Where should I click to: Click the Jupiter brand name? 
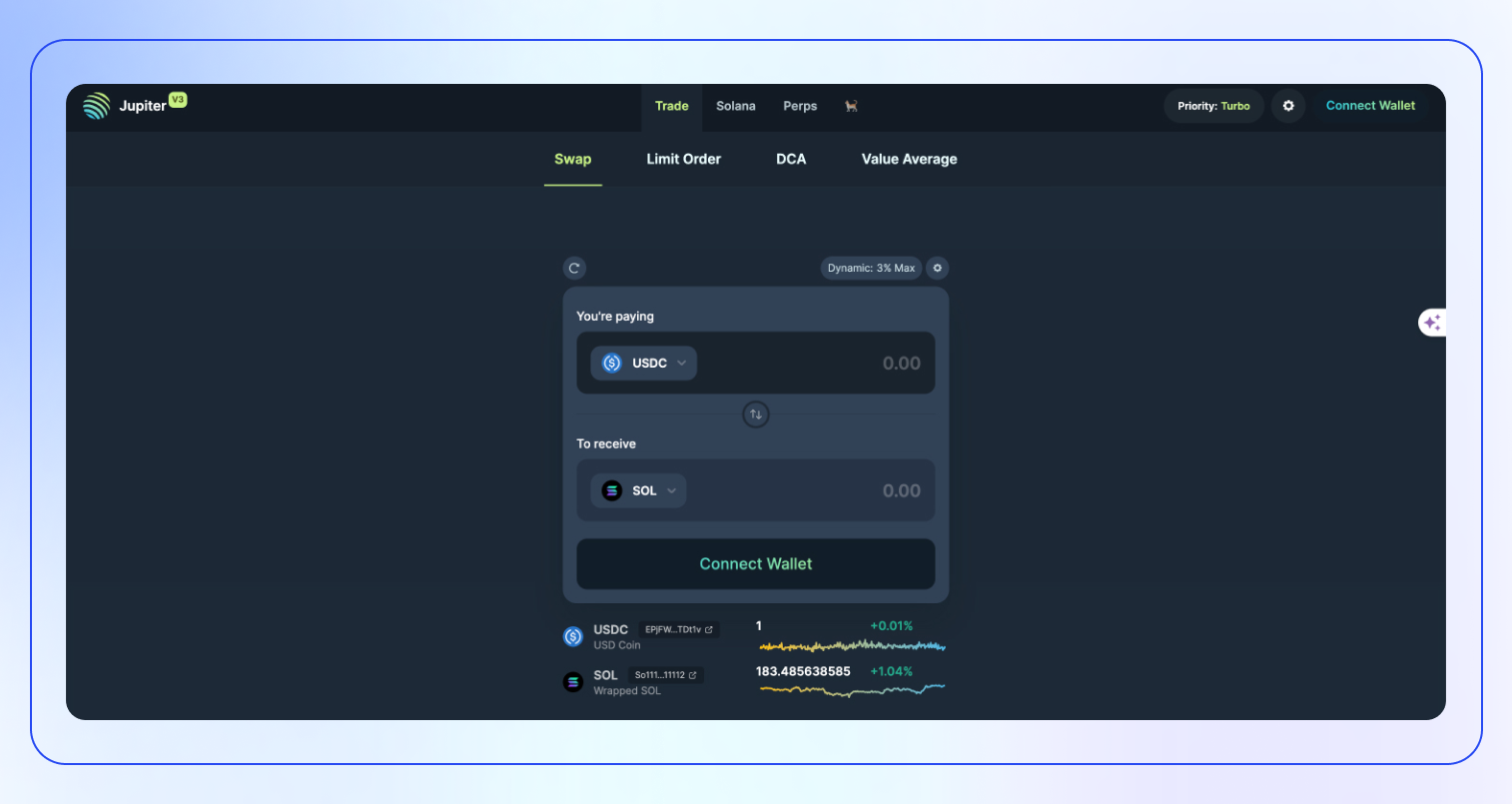[x=143, y=106]
